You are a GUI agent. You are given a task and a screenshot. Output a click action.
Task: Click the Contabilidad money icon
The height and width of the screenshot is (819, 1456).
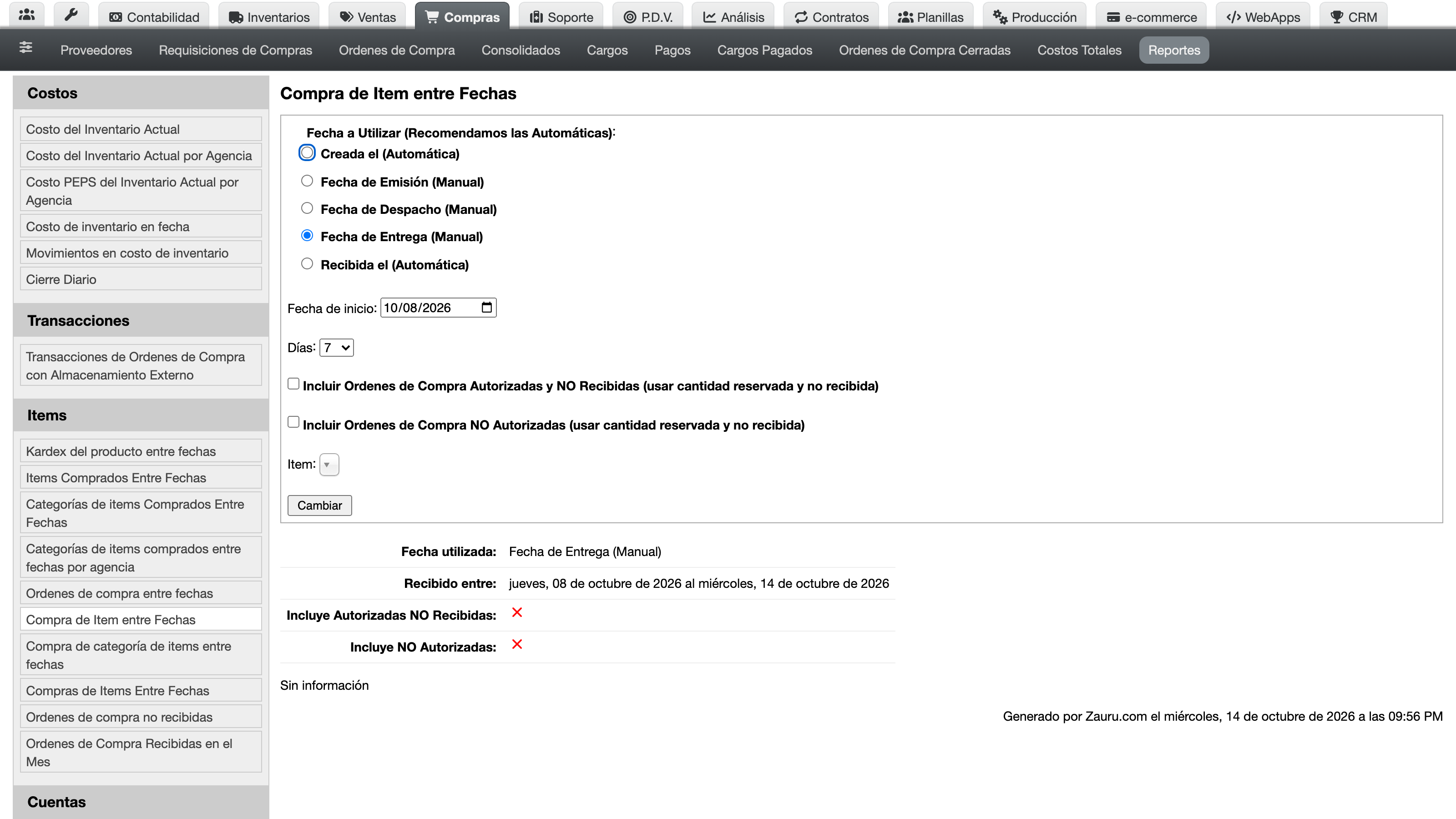115,18
